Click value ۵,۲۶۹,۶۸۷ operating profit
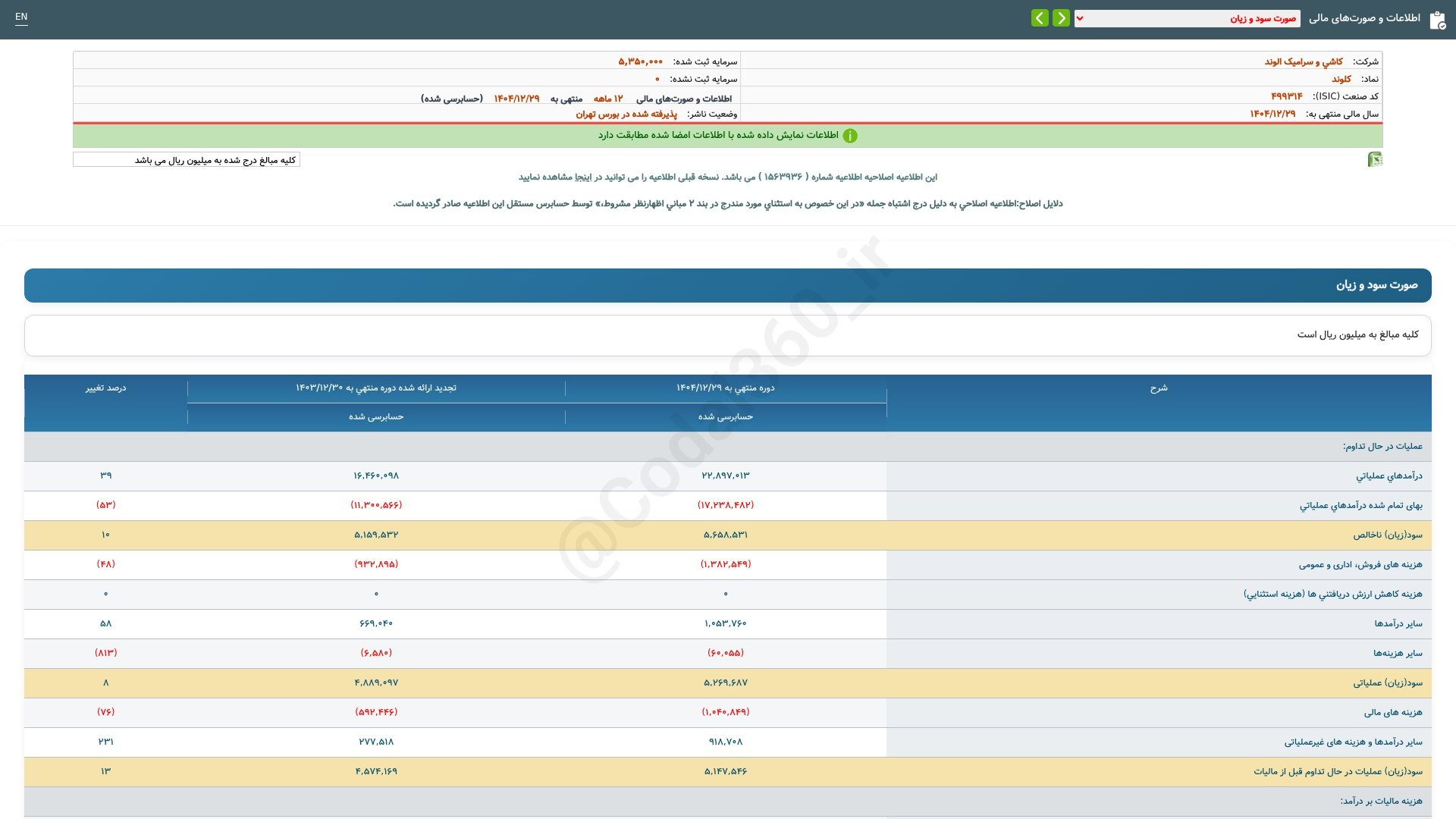 point(726,682)
